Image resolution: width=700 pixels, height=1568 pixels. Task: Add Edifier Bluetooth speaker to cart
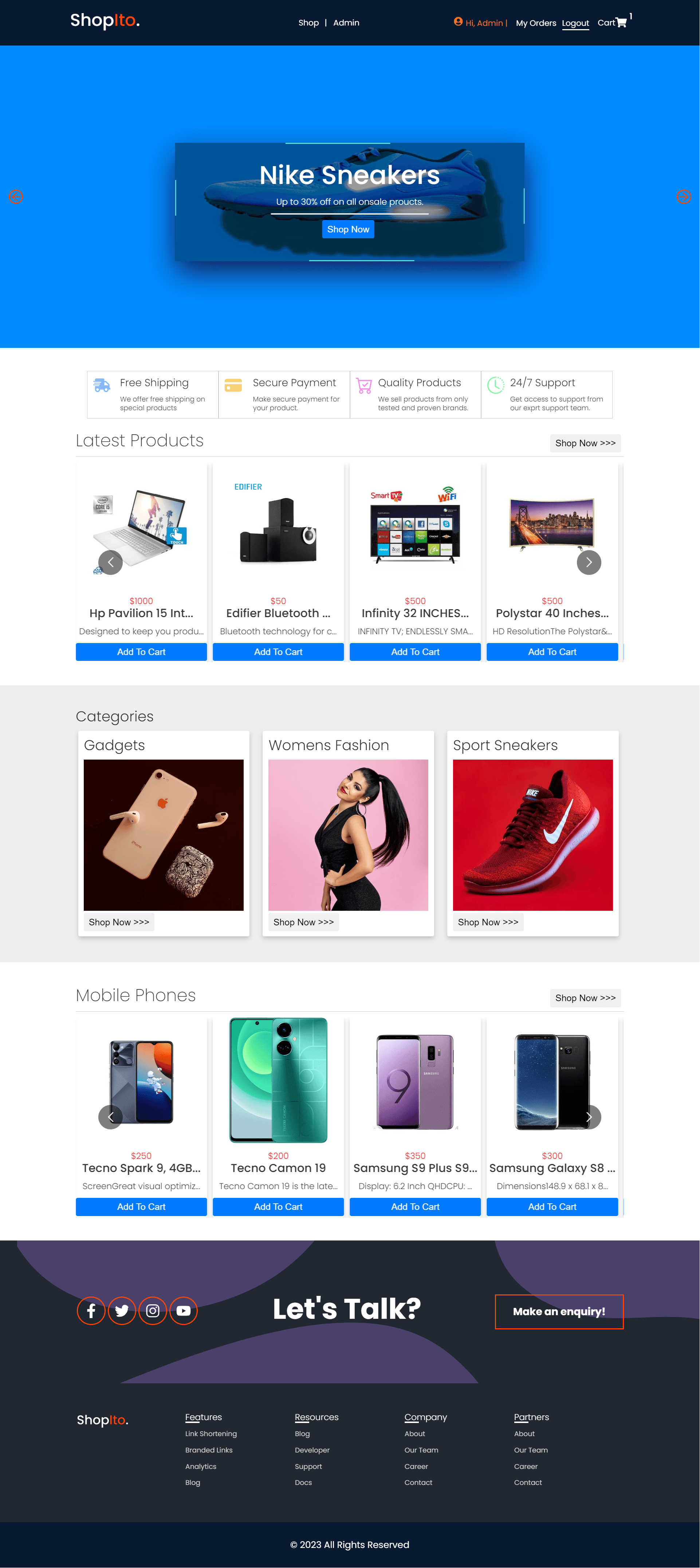(278, 651)
